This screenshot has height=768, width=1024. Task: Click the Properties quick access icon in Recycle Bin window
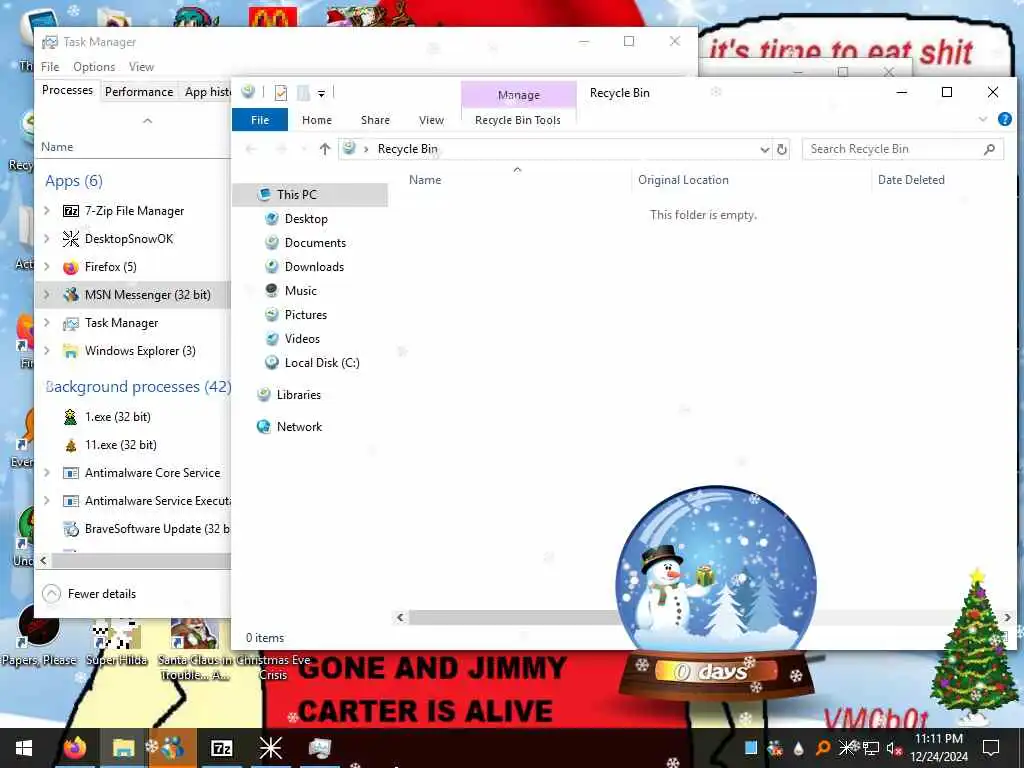[281, 93]
